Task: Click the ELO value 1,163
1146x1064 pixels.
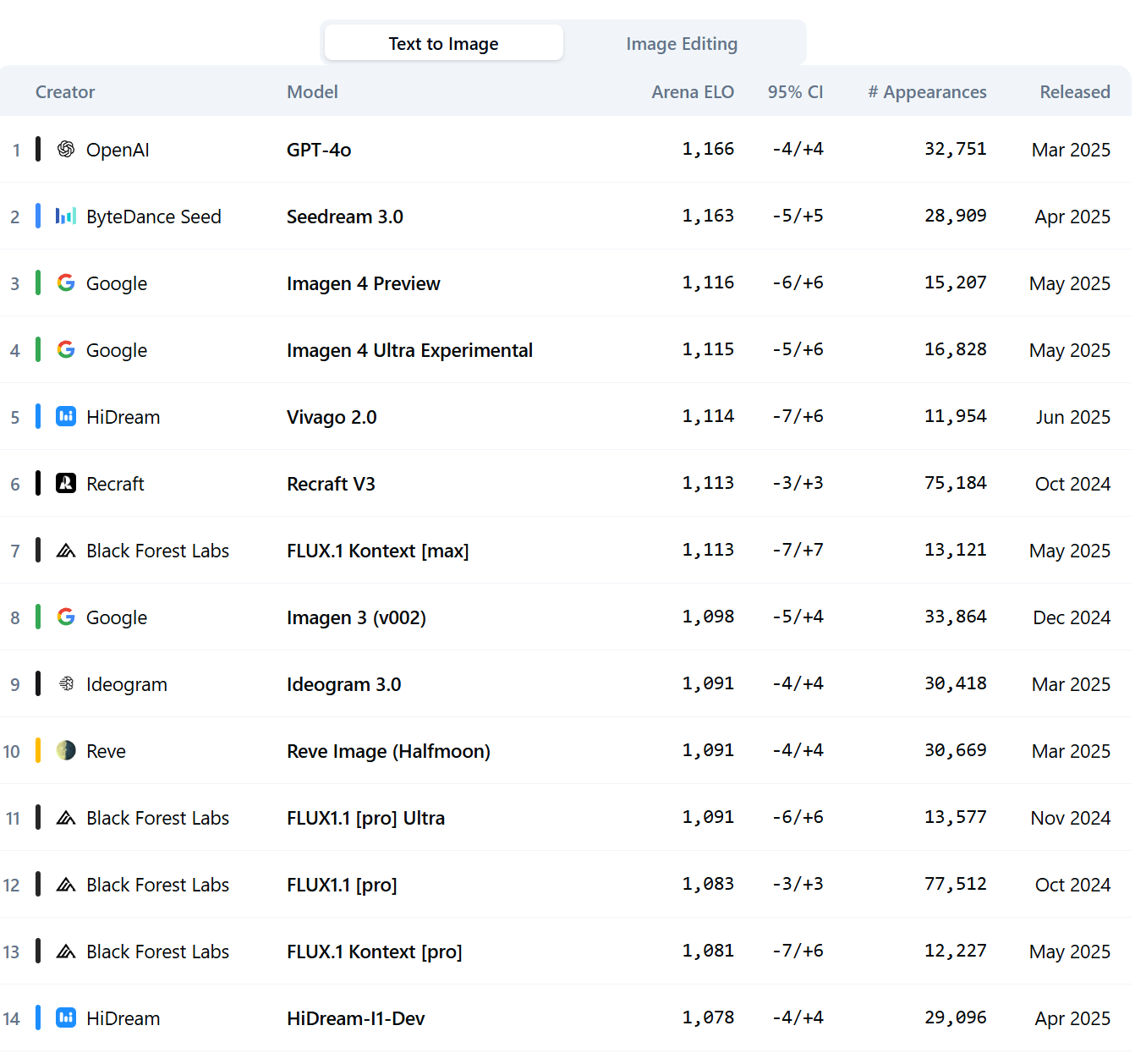Action: point(708,216)
